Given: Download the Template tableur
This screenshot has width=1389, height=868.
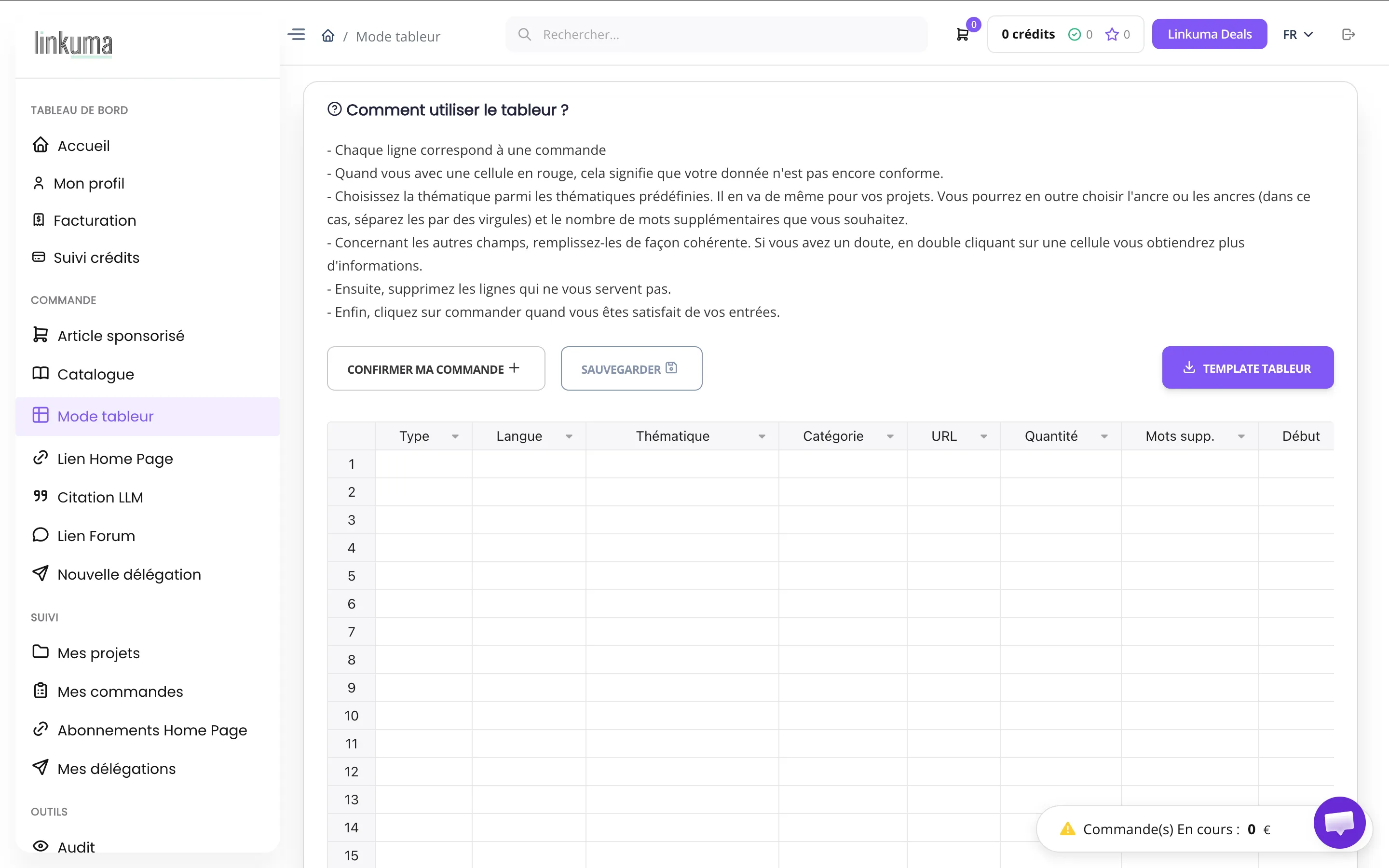Looking at the screenshot, I should coord(1247,367).
